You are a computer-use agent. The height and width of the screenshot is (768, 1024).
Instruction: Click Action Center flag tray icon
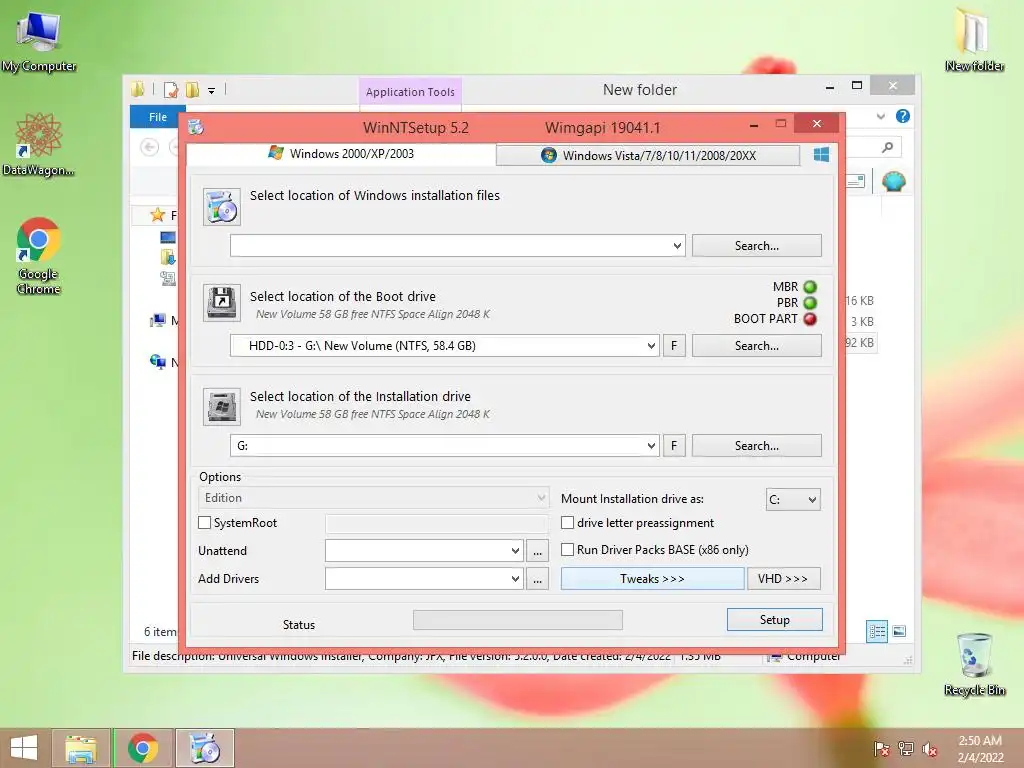point(882,749)
